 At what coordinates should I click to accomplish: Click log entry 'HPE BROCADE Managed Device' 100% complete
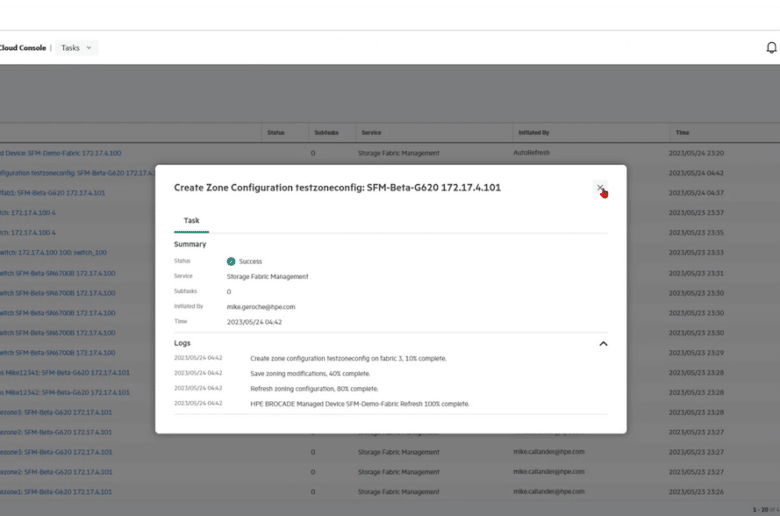pos(360,404)
